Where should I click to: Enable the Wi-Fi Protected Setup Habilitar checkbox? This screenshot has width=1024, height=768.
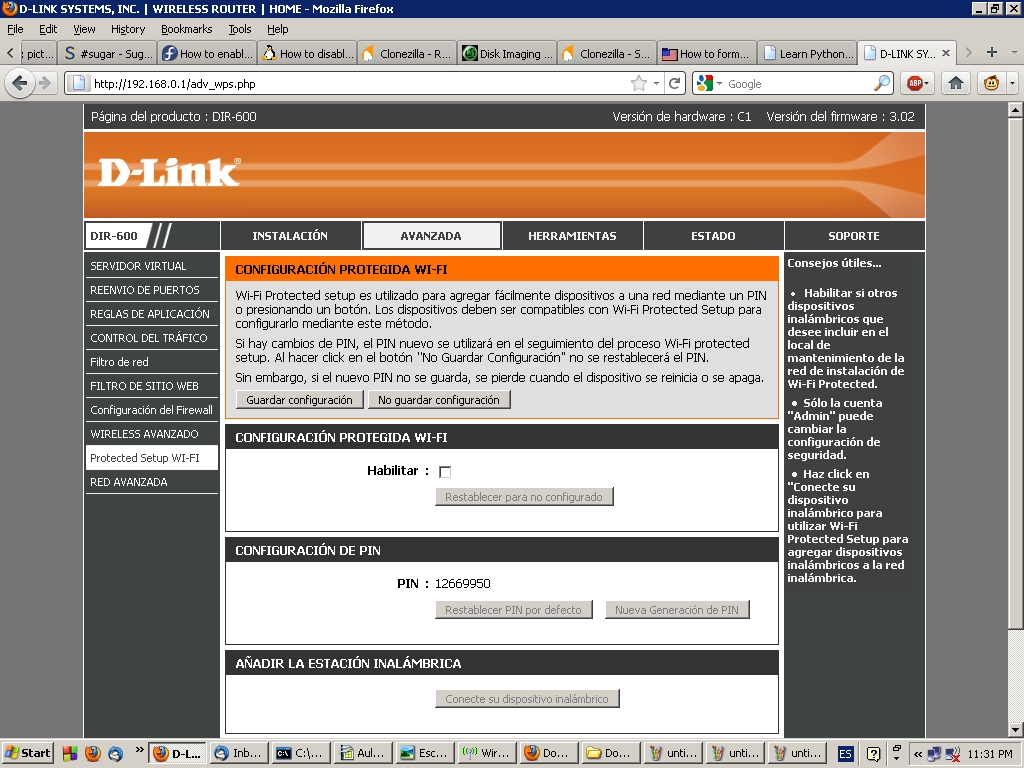[x=445, y=472]
